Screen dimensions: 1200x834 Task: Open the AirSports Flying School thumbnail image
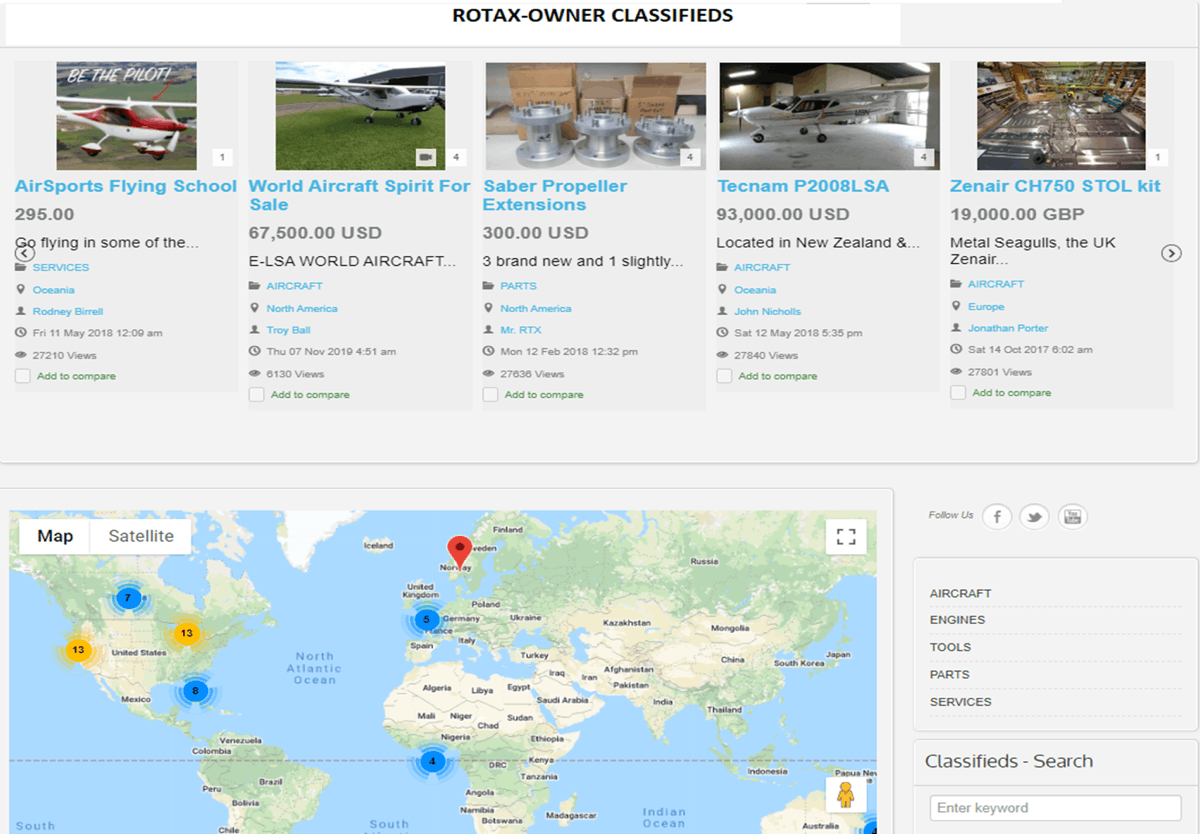click(126, 116)
